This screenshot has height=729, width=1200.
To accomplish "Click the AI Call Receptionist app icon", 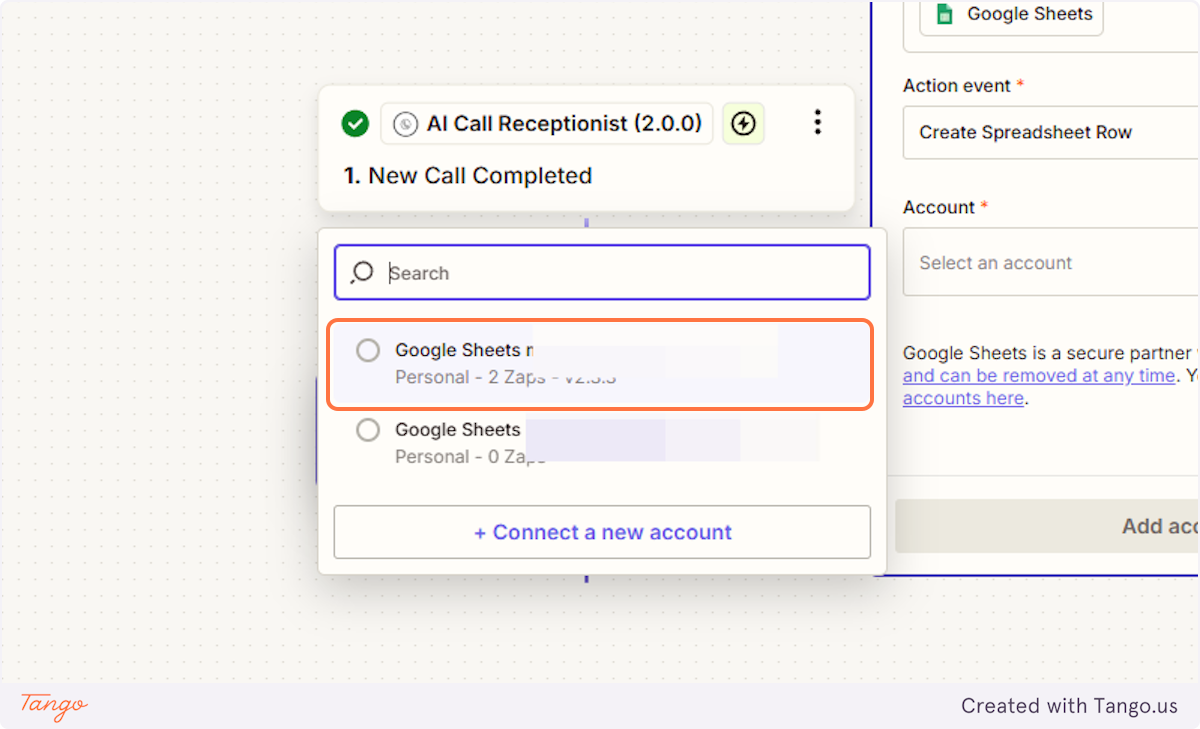I will coord(405,124).
